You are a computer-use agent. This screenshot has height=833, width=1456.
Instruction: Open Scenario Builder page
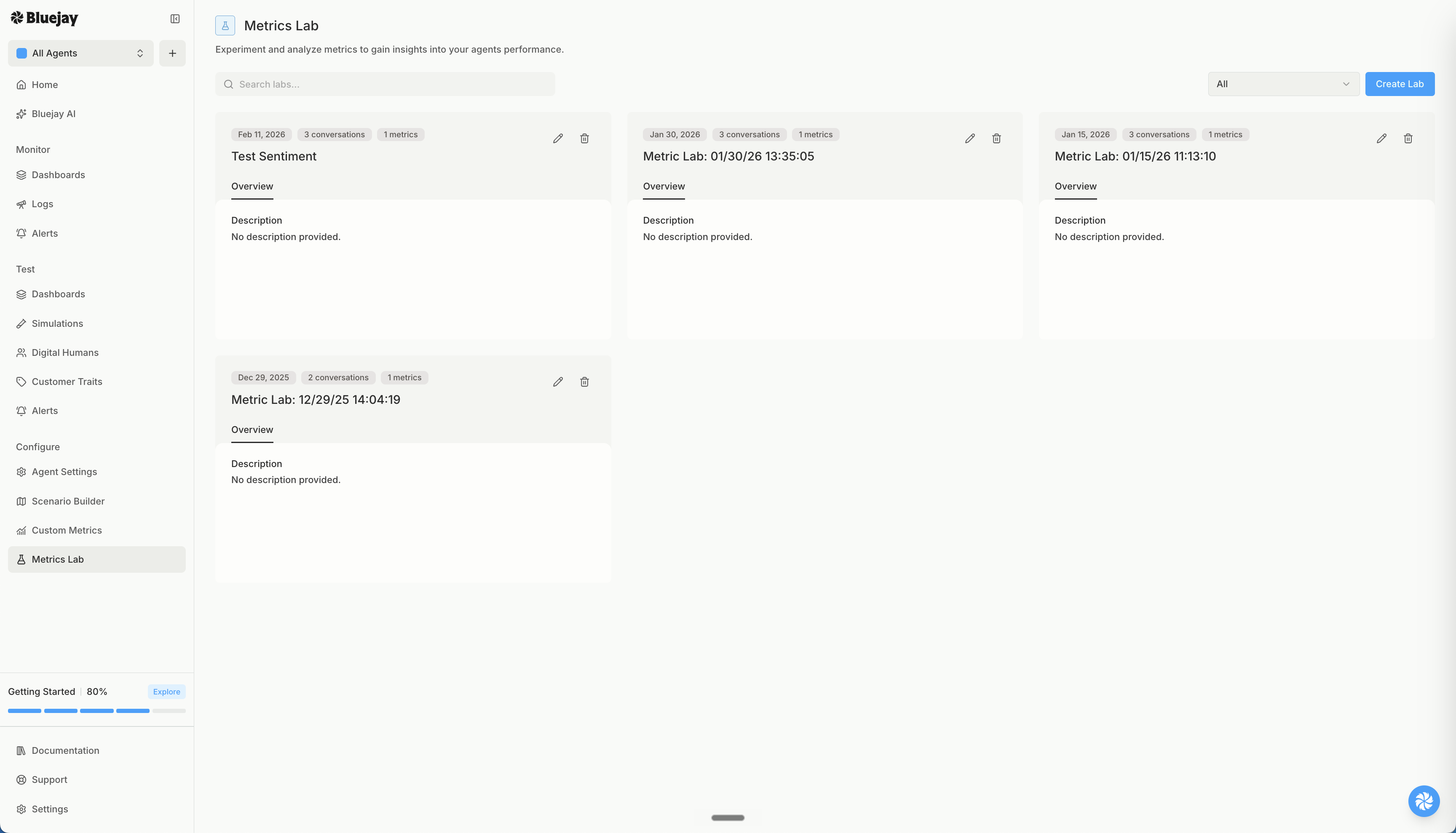click(97, 501)
